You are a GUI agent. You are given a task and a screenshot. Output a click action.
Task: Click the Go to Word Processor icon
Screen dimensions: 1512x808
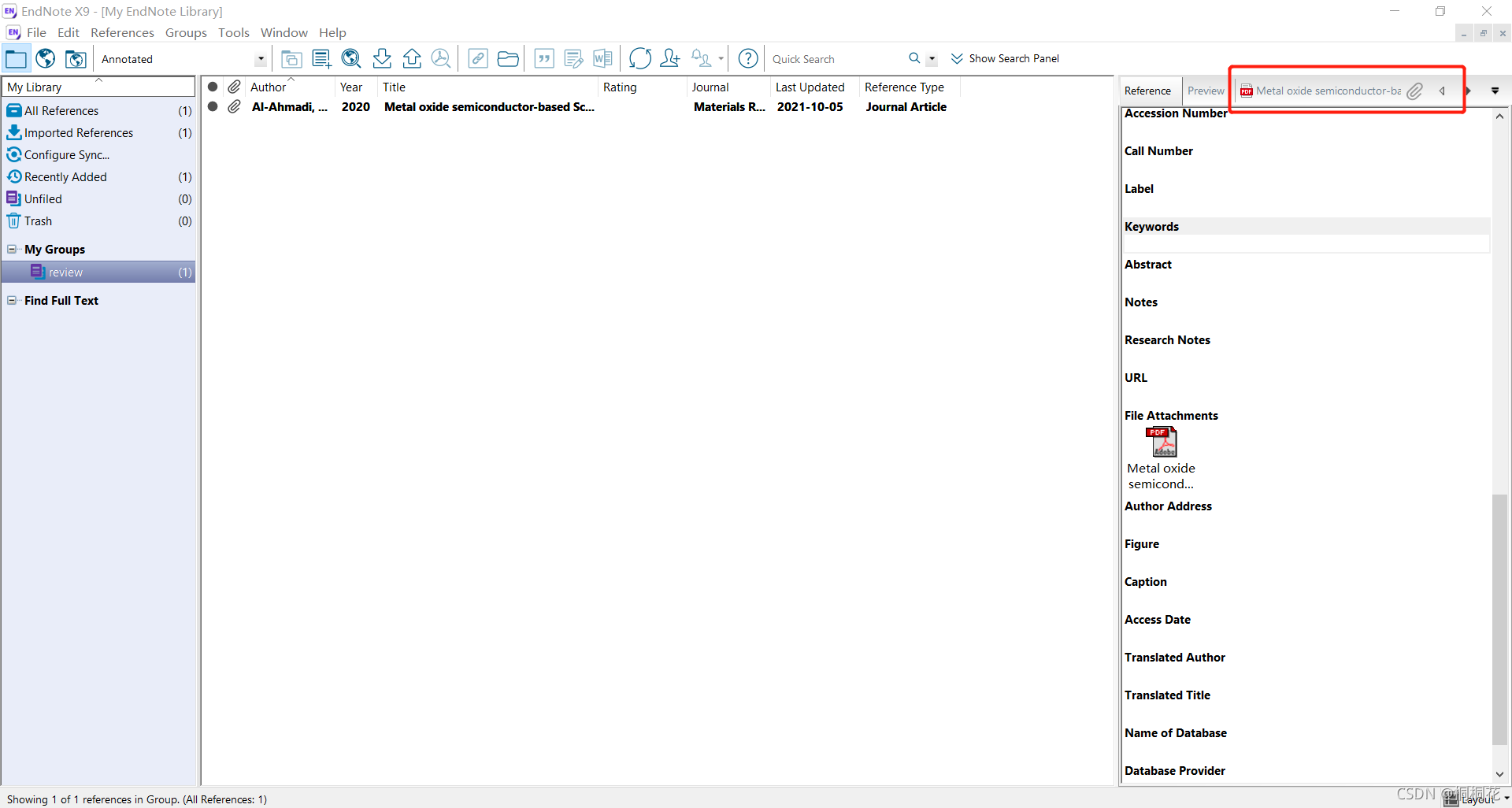[x=602, y=58]
